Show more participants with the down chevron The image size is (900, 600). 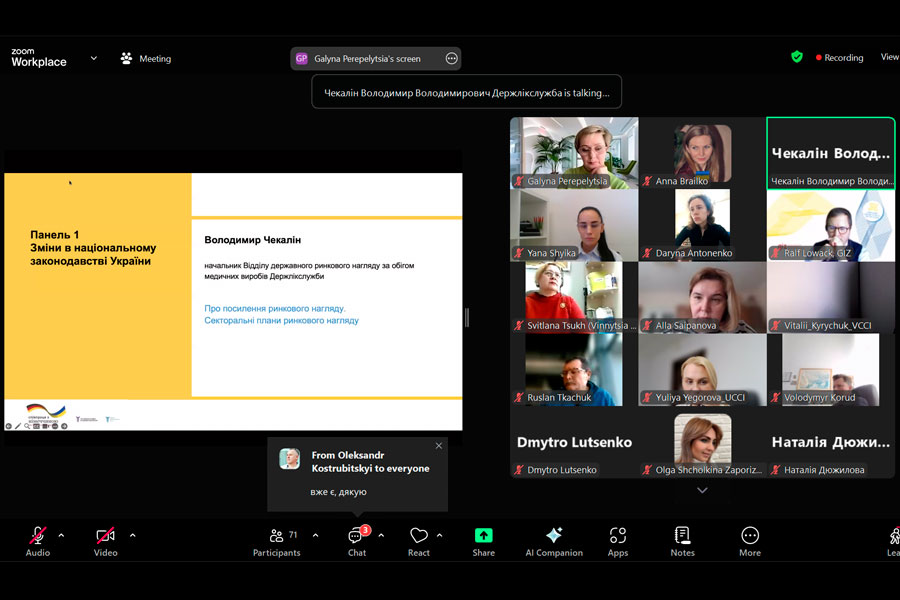click(702, 490)
